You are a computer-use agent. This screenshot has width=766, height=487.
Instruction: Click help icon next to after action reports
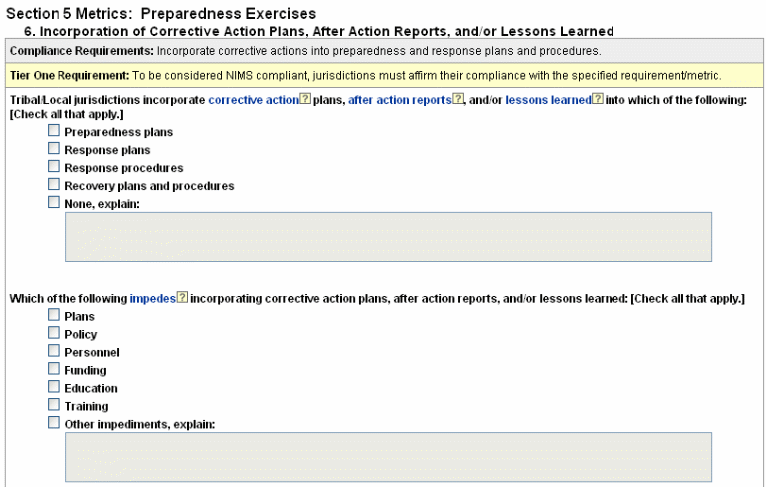pos(458,101)
